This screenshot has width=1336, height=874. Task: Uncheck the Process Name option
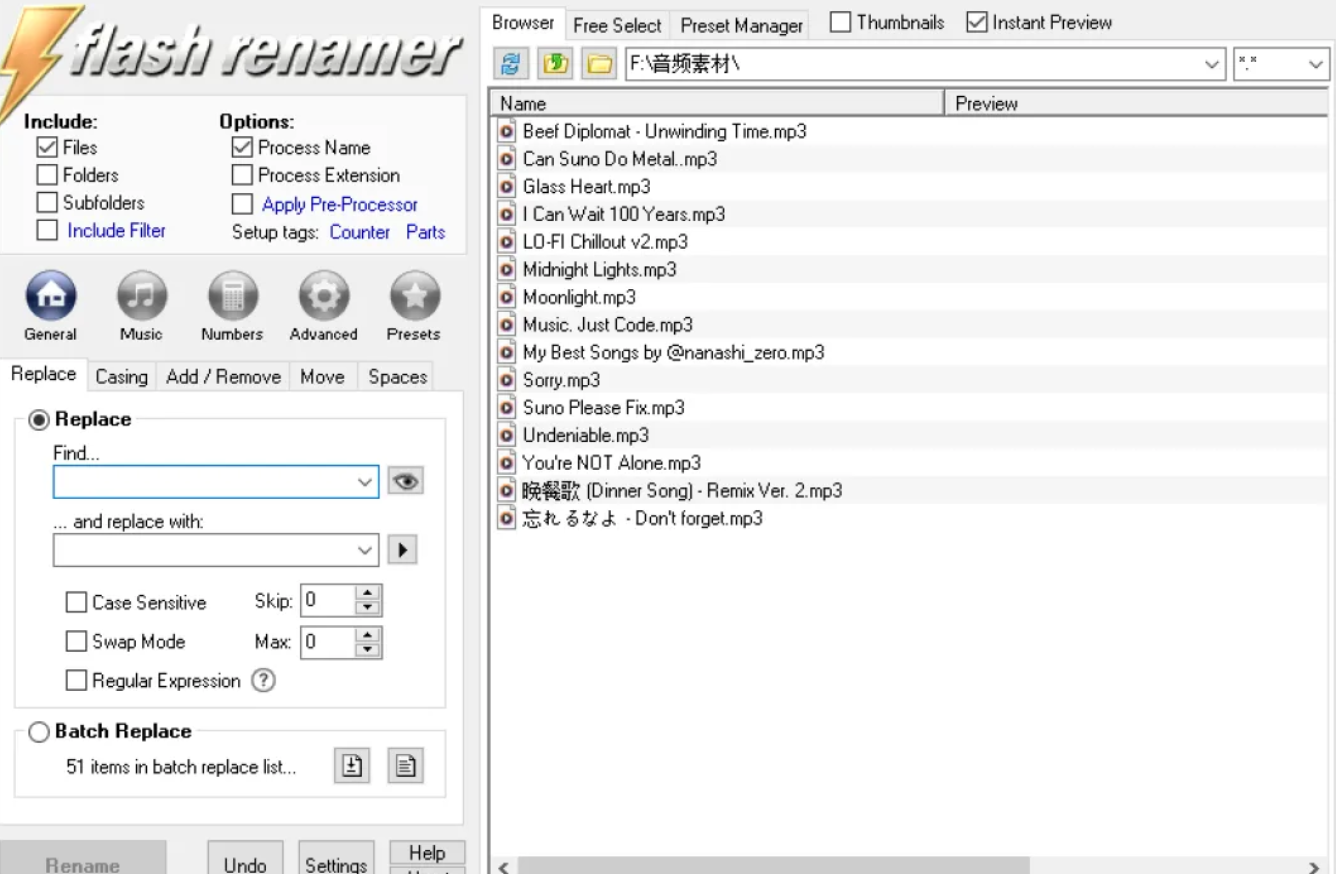pos(242,148)
